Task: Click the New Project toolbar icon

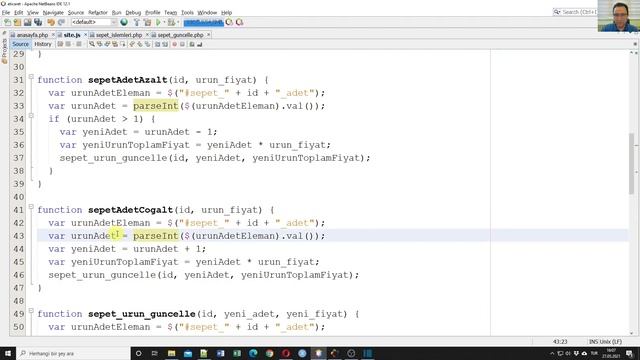Action: point(17,22)
